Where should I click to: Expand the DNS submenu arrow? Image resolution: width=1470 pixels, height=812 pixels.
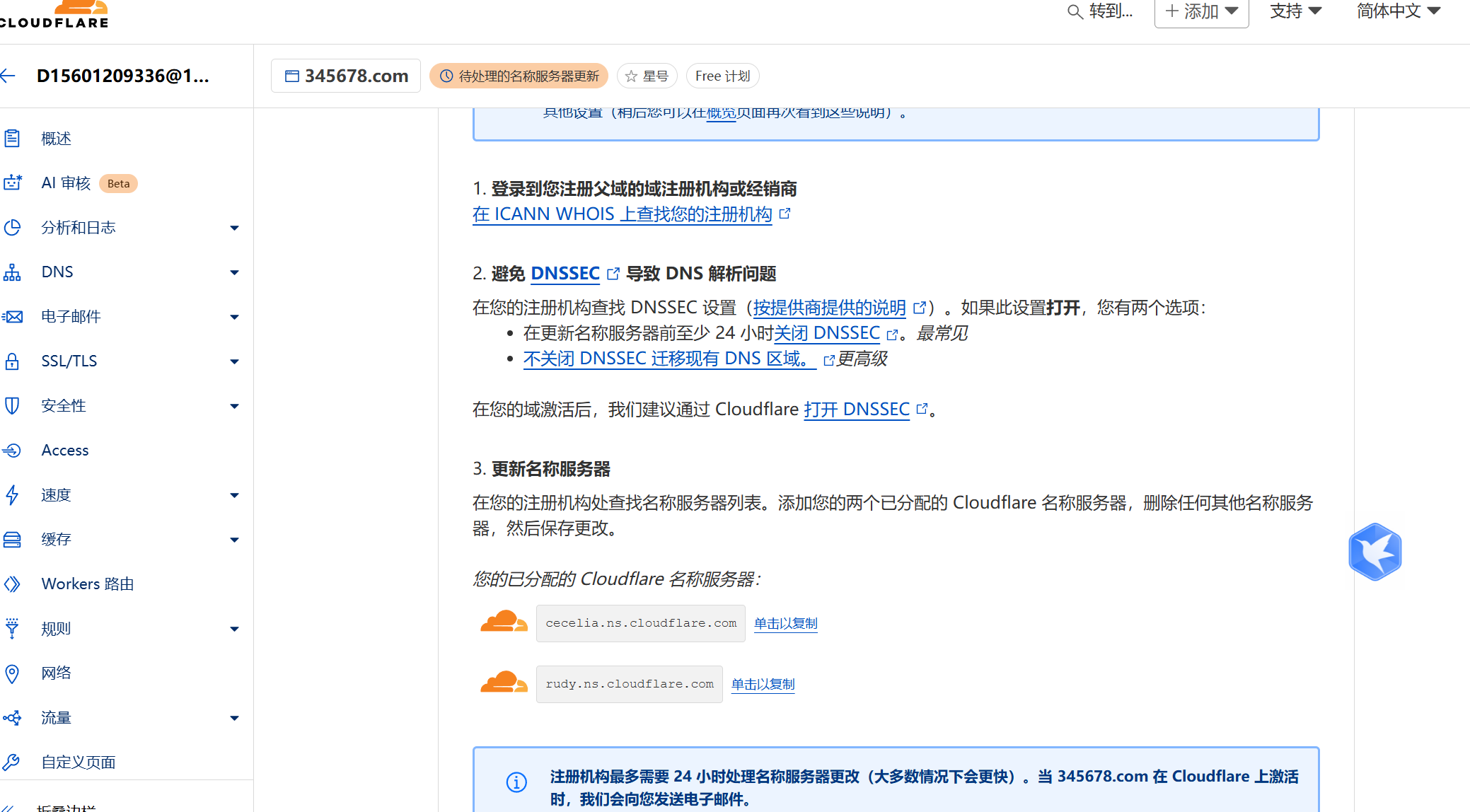[x=234, y=272]
